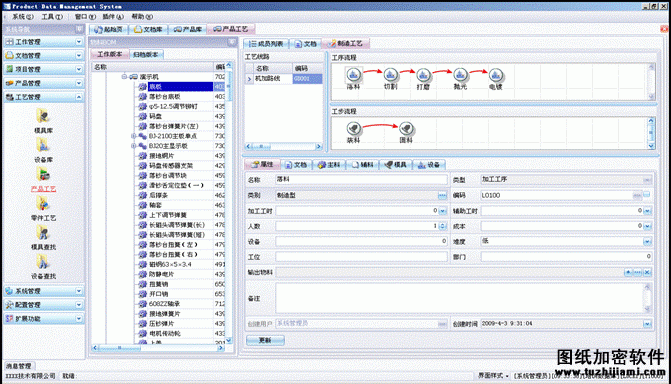Open the 难度 dropdown
The width and height of the screenshot is (671, 384).
[647, 242]
